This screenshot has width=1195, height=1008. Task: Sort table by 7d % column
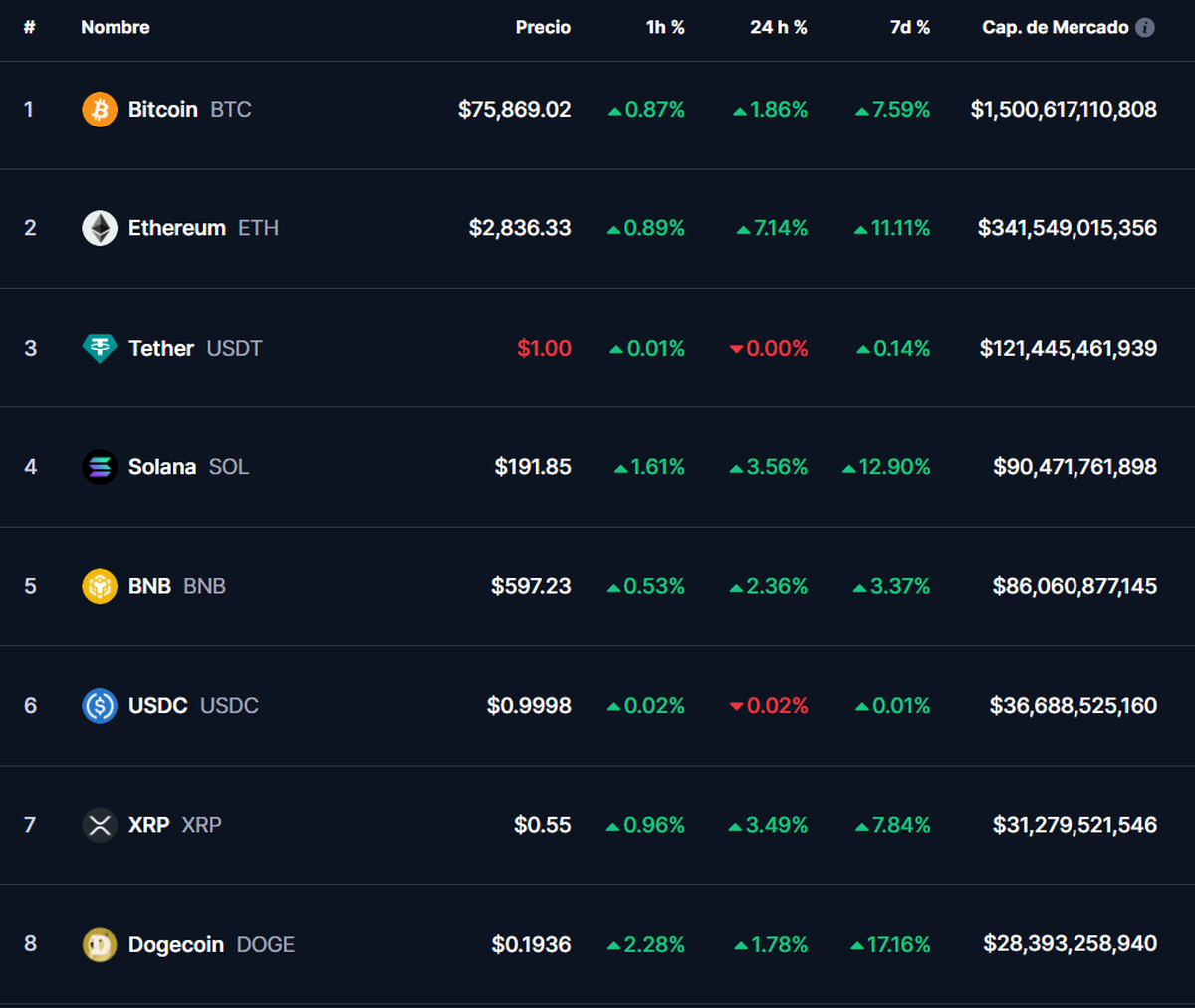click(x=909, y=28)
